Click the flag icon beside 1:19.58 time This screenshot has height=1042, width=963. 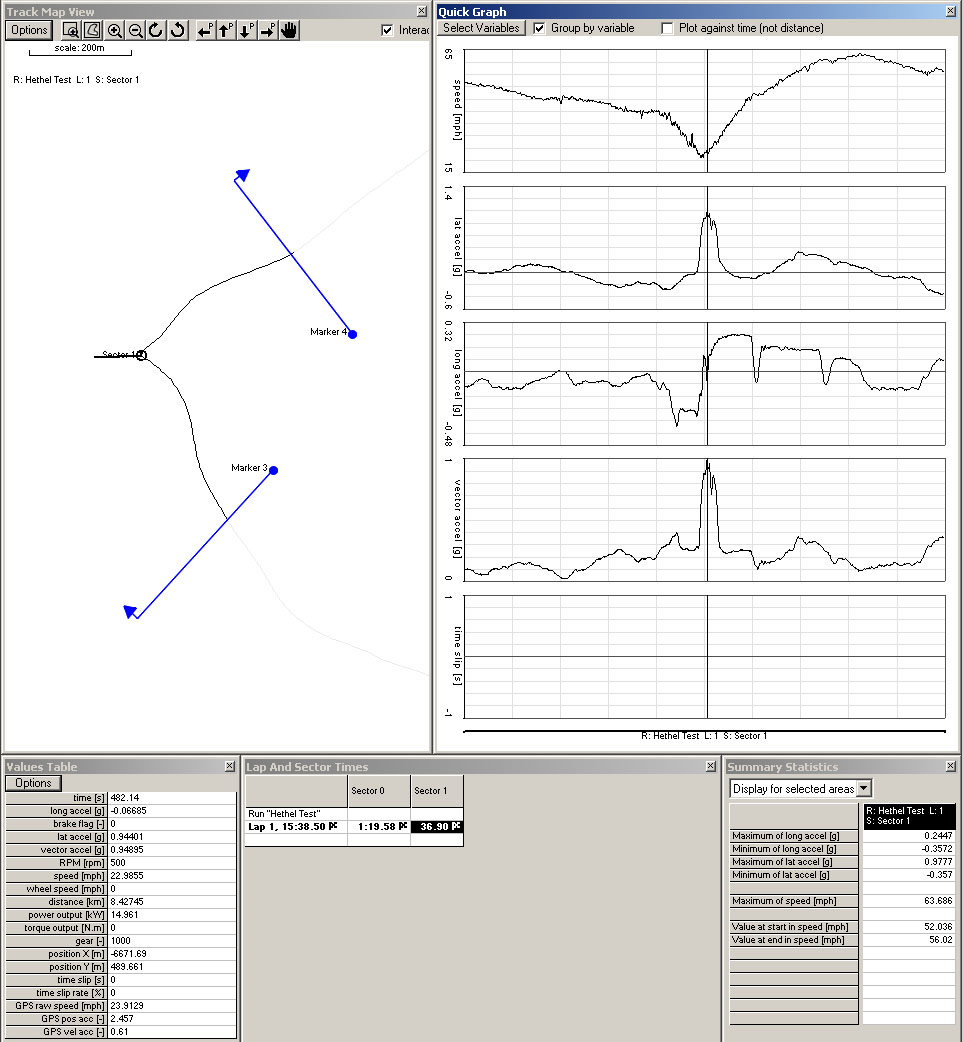[x=403, y=826]
